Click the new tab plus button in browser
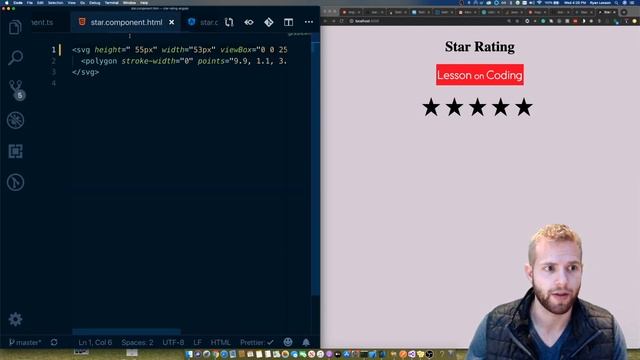Image resolution: width=640 pixels, height=360 pixels. [x=624, y=12]
